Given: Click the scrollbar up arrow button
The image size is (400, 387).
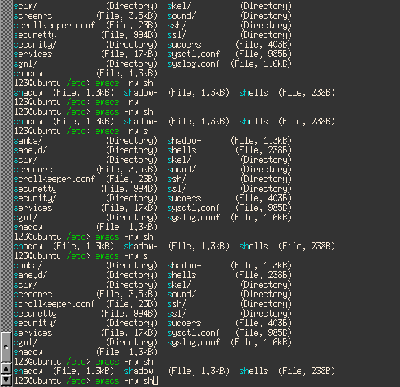Looking at the screenshot, I should pos(6,369).
